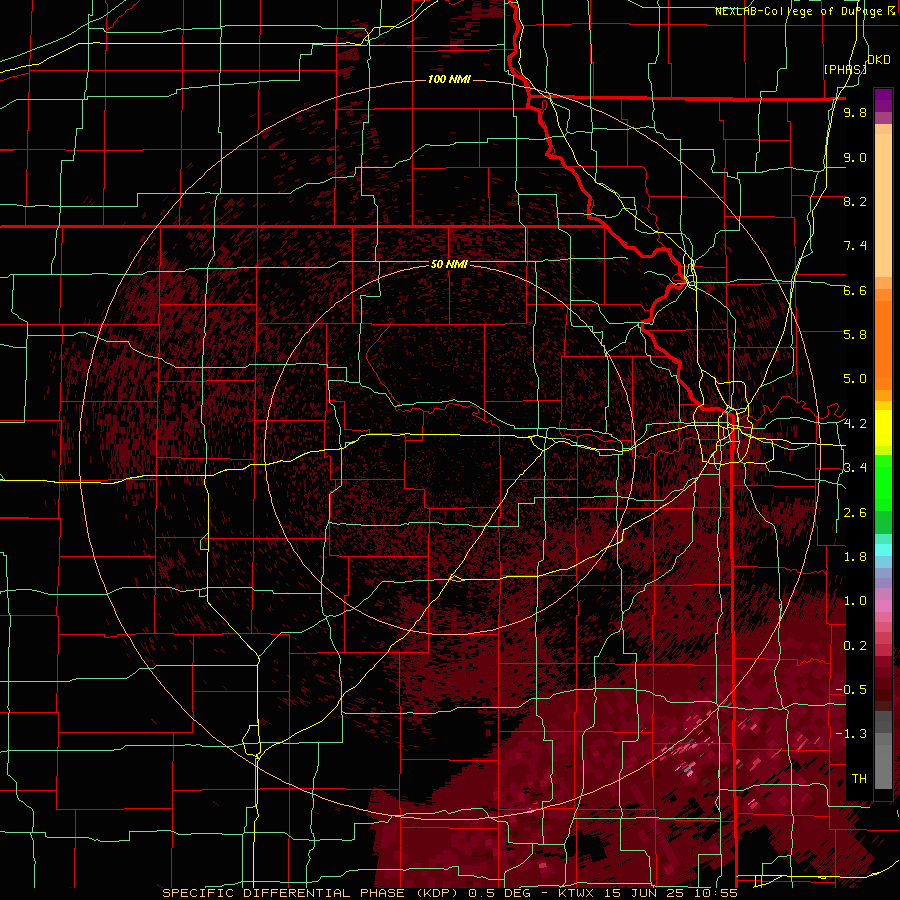This screenshot has height=900, width=900.
Task: Click the 1.8 legend value
Action: pyautogui.click(x=855, y=557)
